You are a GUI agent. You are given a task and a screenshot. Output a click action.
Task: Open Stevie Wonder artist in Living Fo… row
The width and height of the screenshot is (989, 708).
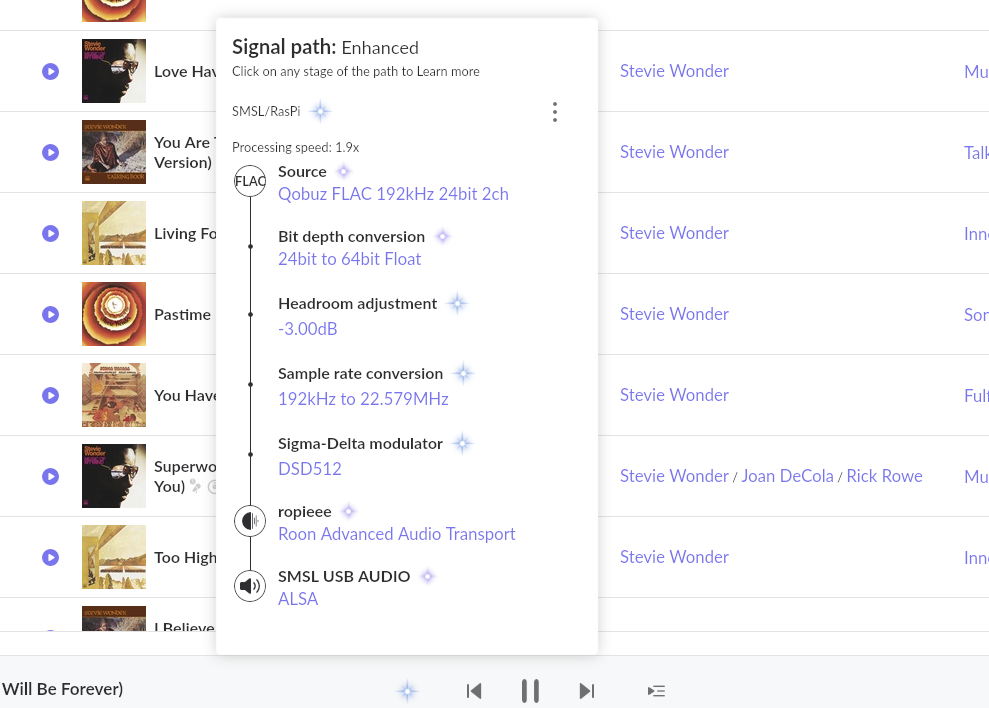674,233
